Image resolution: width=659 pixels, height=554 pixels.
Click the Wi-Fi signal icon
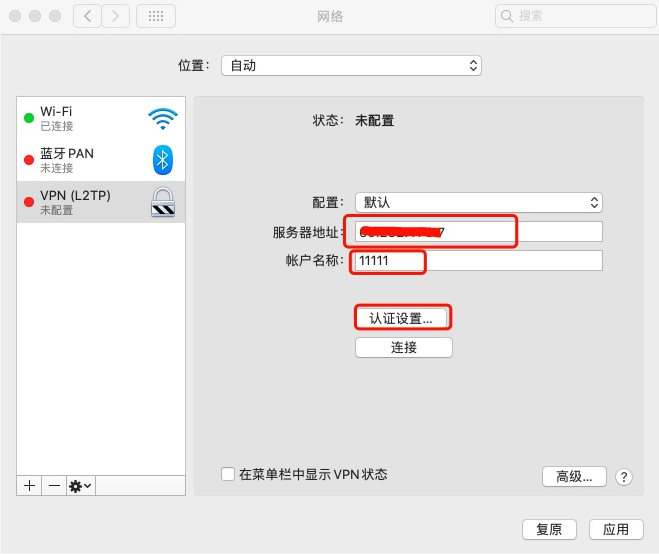pos(163,119)
